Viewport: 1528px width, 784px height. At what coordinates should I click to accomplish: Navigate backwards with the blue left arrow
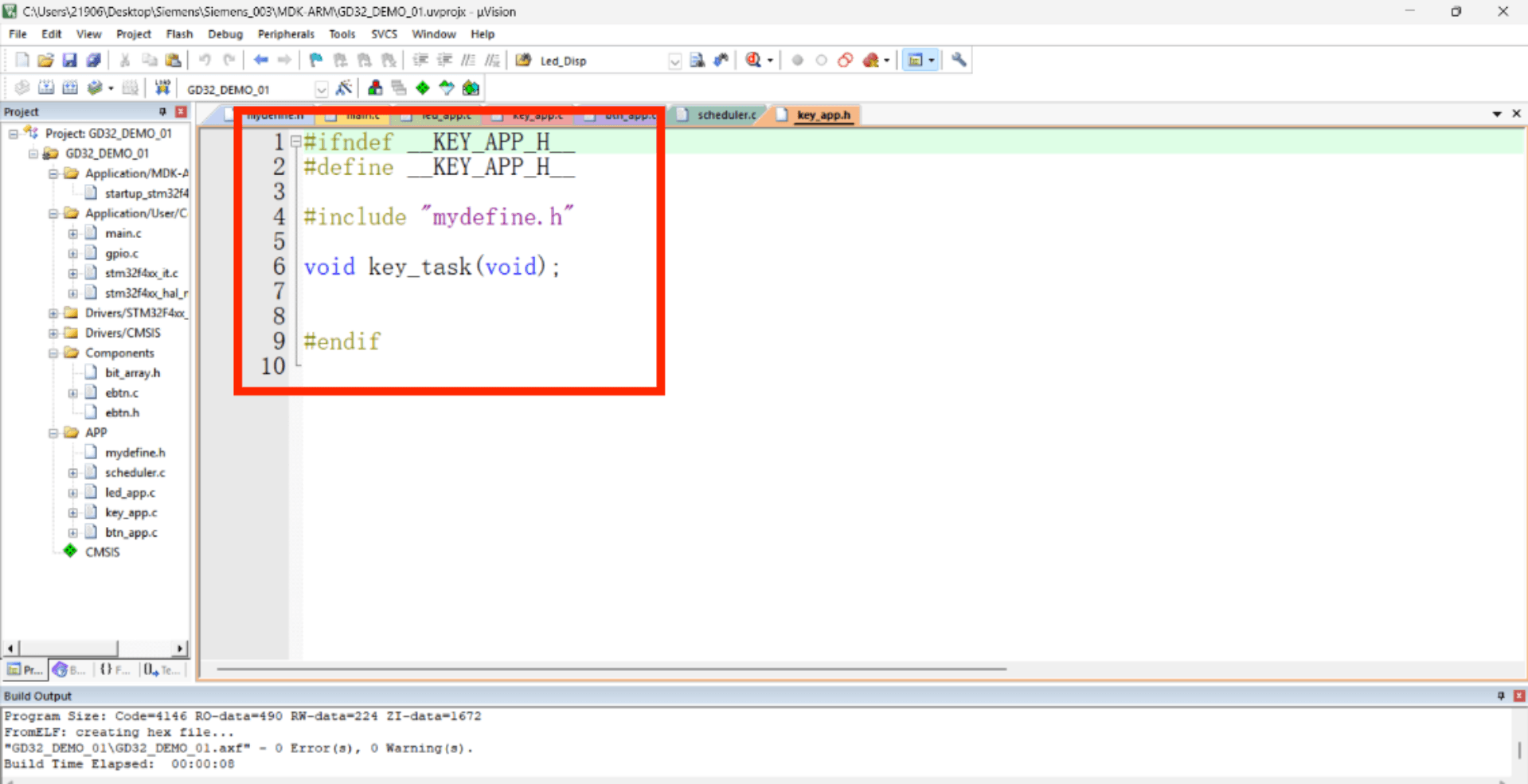(x=260, y=60)
